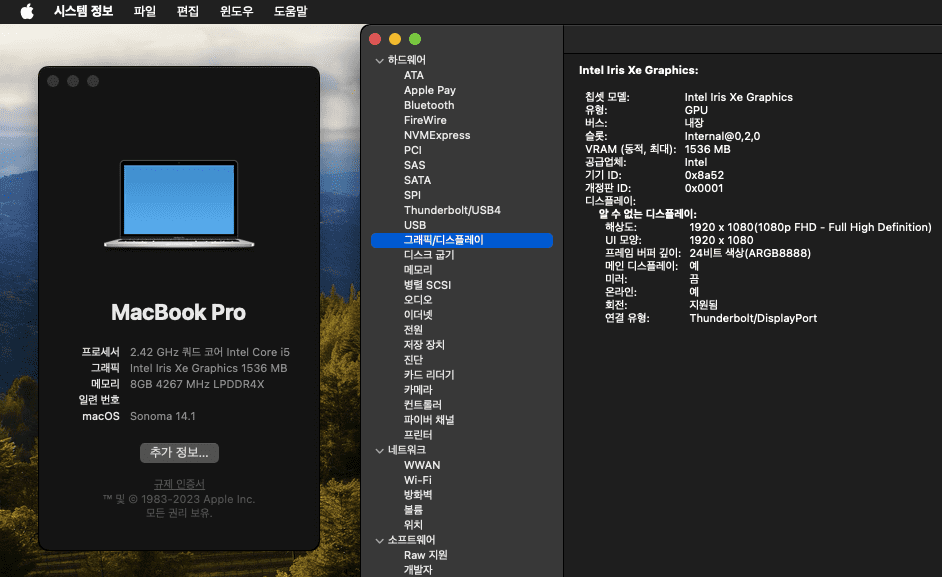This screenshot has width=942, height=577.
Task: Open the 규제 인증서 link
Action: click(x=179, y=484)
